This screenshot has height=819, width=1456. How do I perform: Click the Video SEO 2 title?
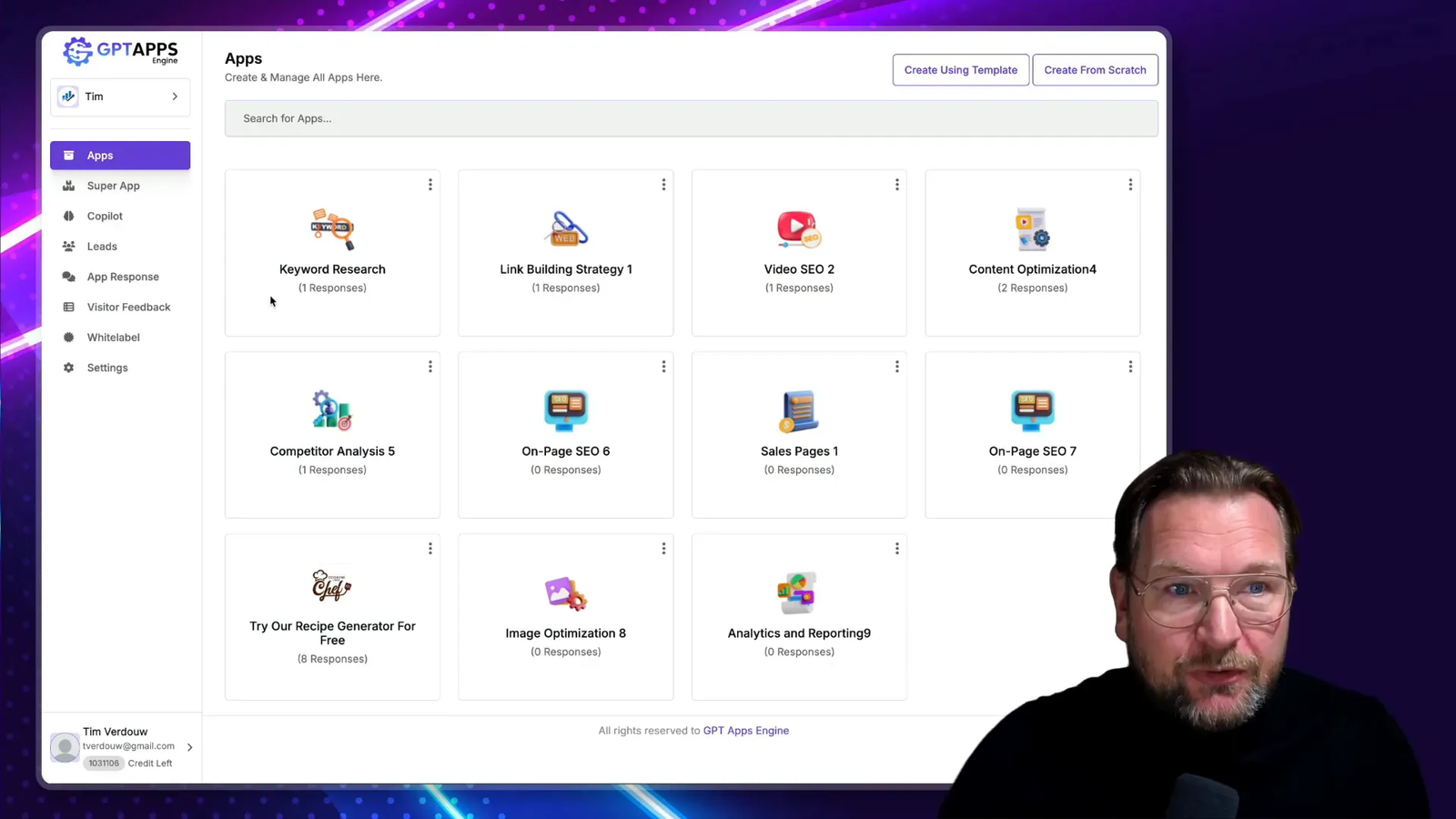coord(799,269)
